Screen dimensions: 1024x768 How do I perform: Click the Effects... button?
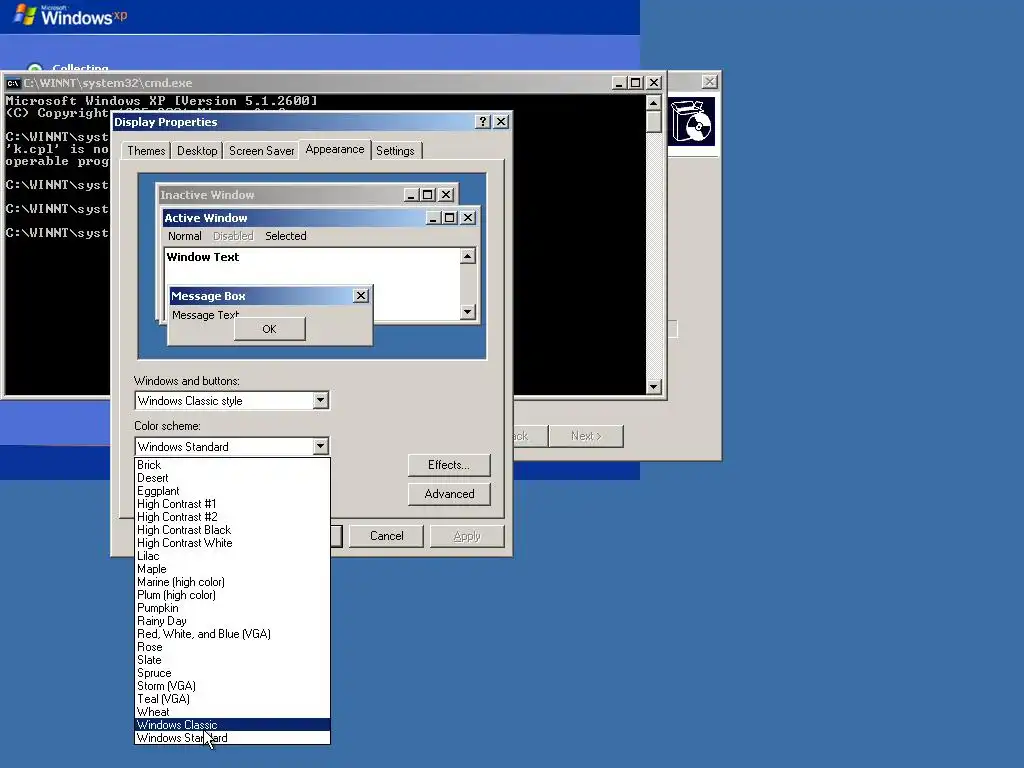coord(449,465)
